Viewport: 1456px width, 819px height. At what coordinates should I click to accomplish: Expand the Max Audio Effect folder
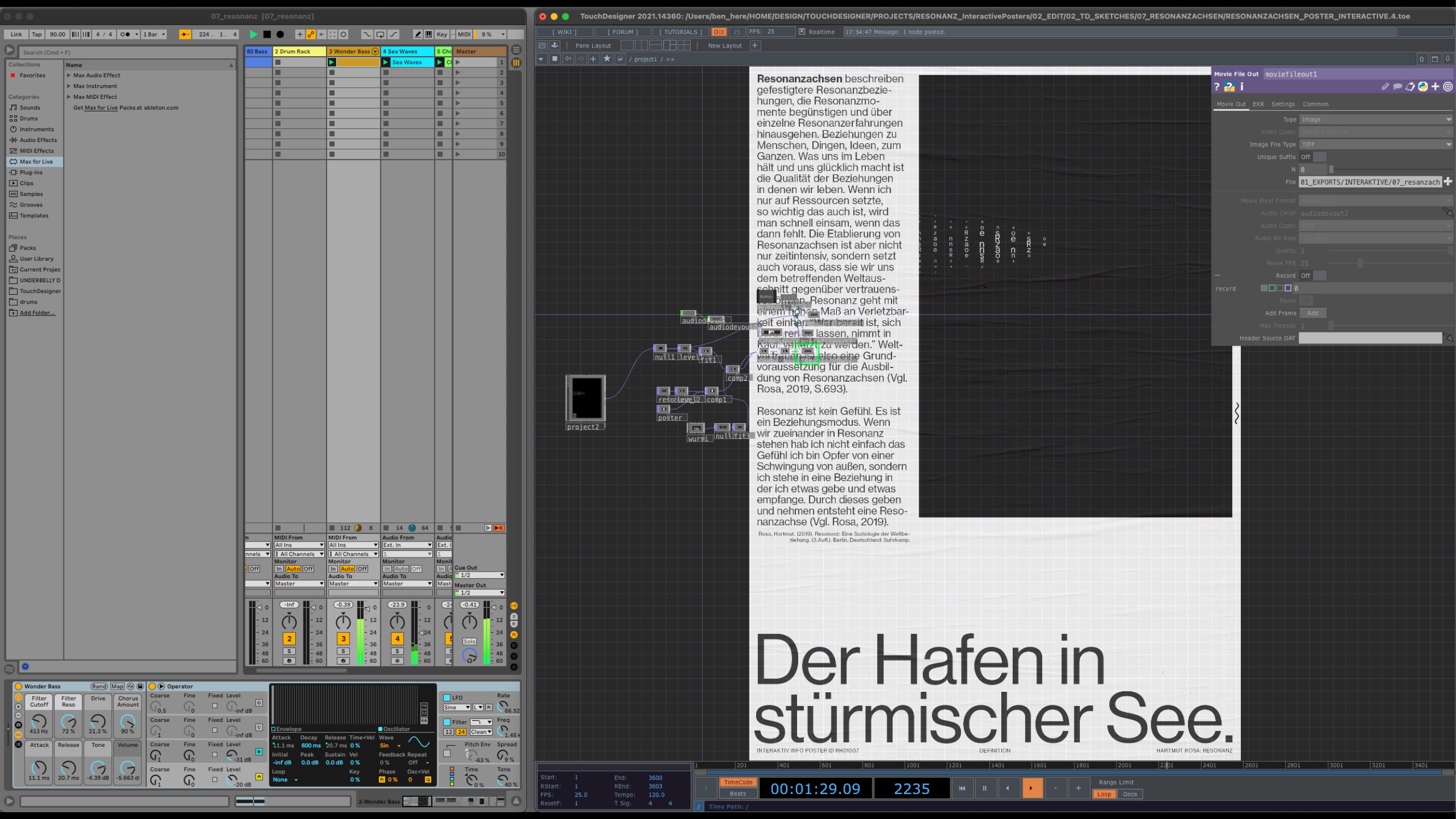click(69, 75)
